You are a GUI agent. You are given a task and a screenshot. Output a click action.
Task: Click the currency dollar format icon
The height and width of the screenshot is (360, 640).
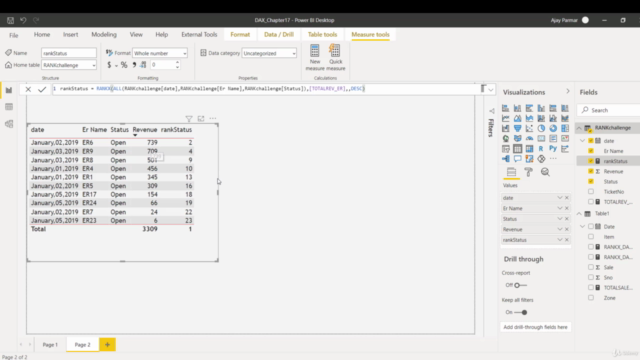click(x=109, y=65)
